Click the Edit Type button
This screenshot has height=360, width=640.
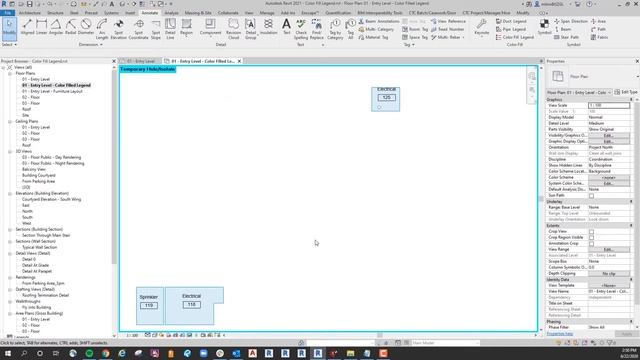coord(626,92)
